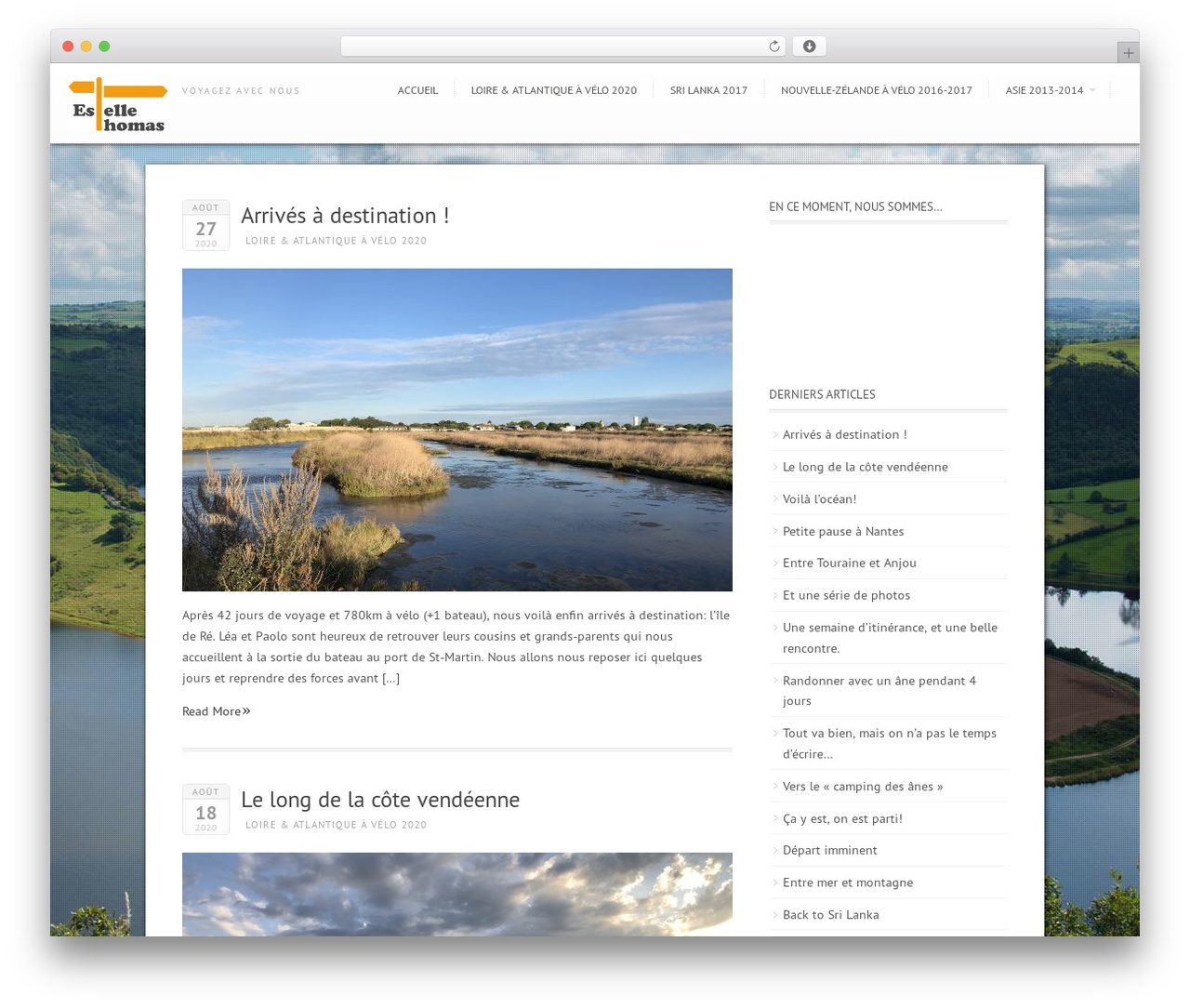
Task: Open sidebar article 'Voilà l'océan!'
Action: (x=820, y=499)
